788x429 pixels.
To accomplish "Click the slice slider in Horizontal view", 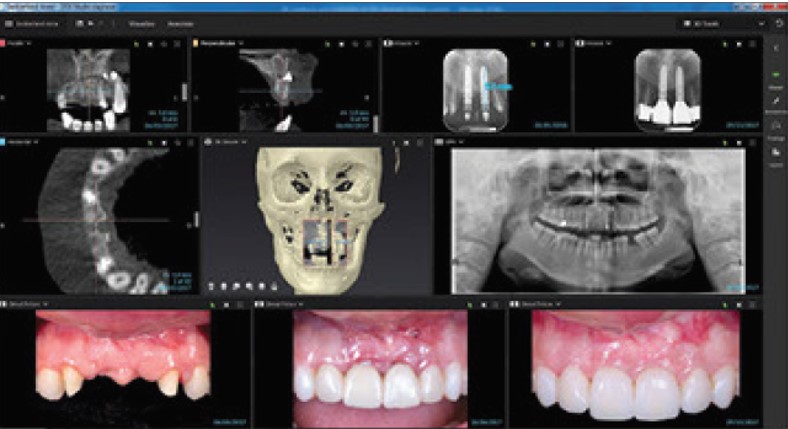I will point(196,216).
